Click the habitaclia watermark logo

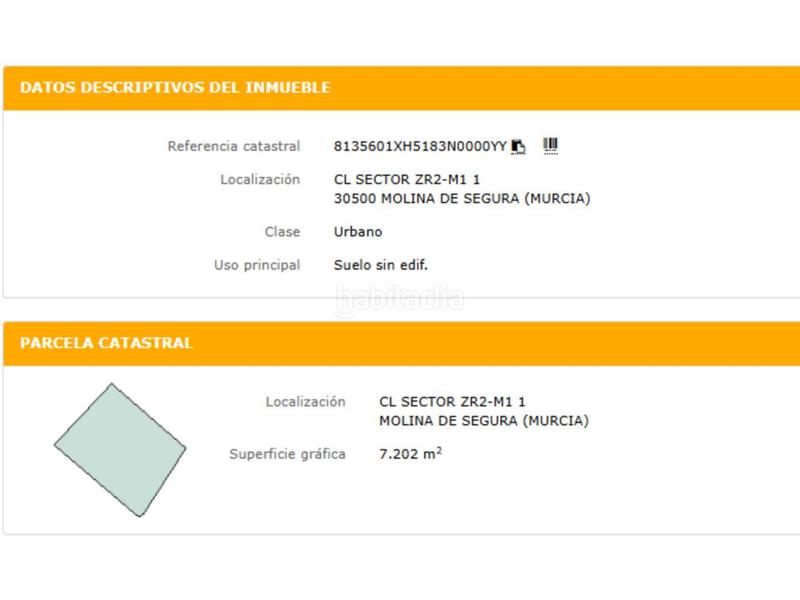coord(400,298)
